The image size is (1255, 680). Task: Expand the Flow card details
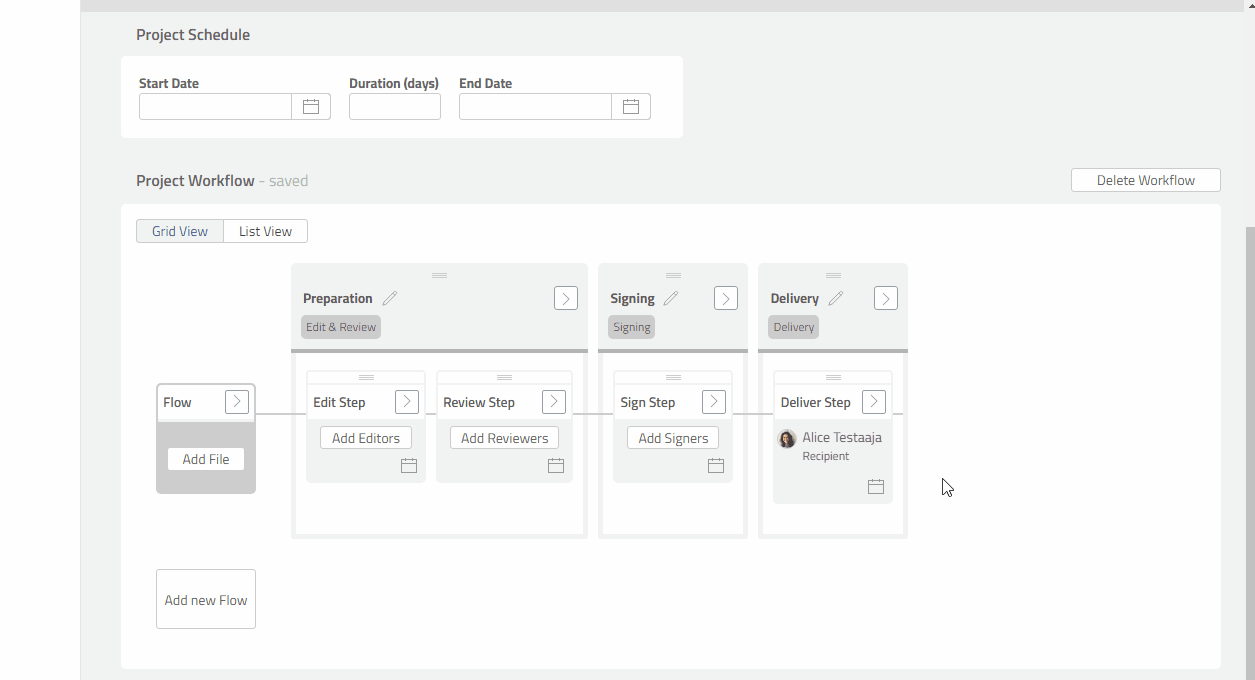pyautogui.click(x=237, y=401)
